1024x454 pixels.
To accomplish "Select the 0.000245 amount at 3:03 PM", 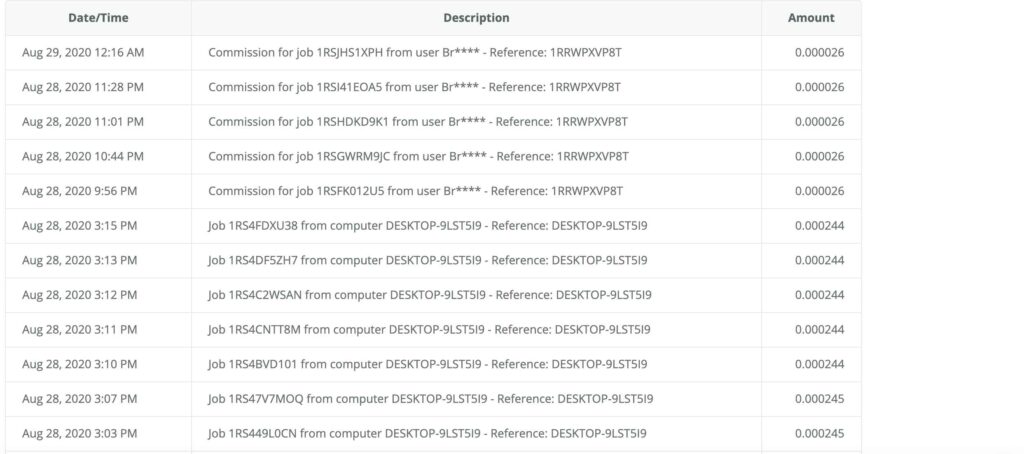I will point(820,433).
